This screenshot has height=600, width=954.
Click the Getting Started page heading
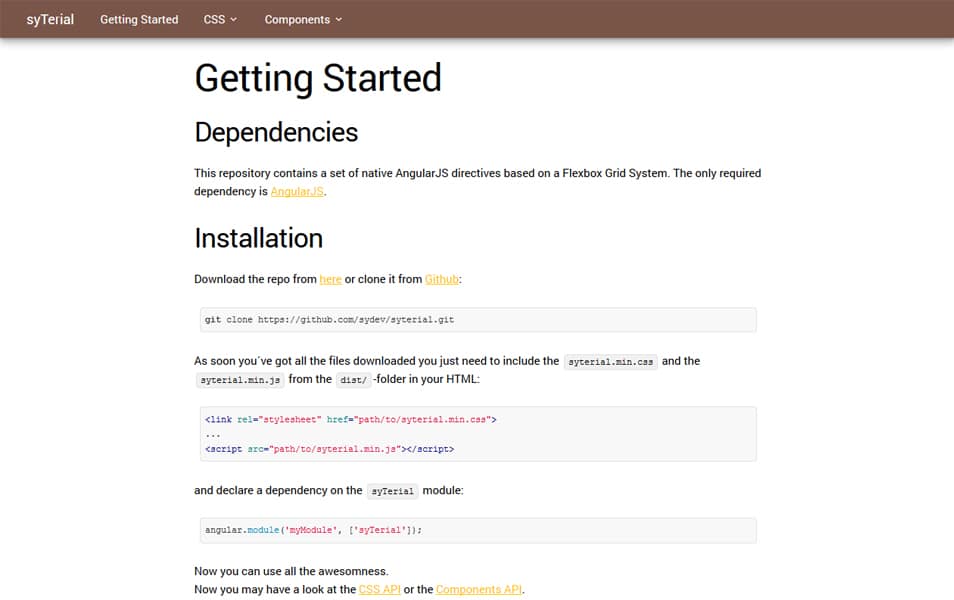(x=318, y=78)
